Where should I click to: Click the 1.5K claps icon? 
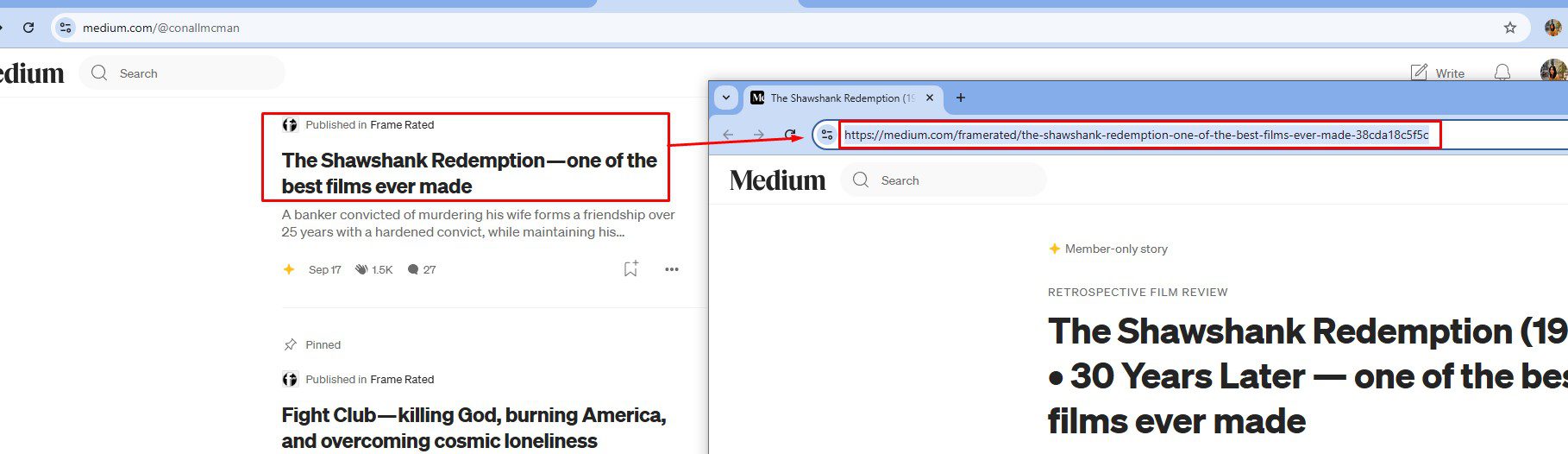point(361,269)
